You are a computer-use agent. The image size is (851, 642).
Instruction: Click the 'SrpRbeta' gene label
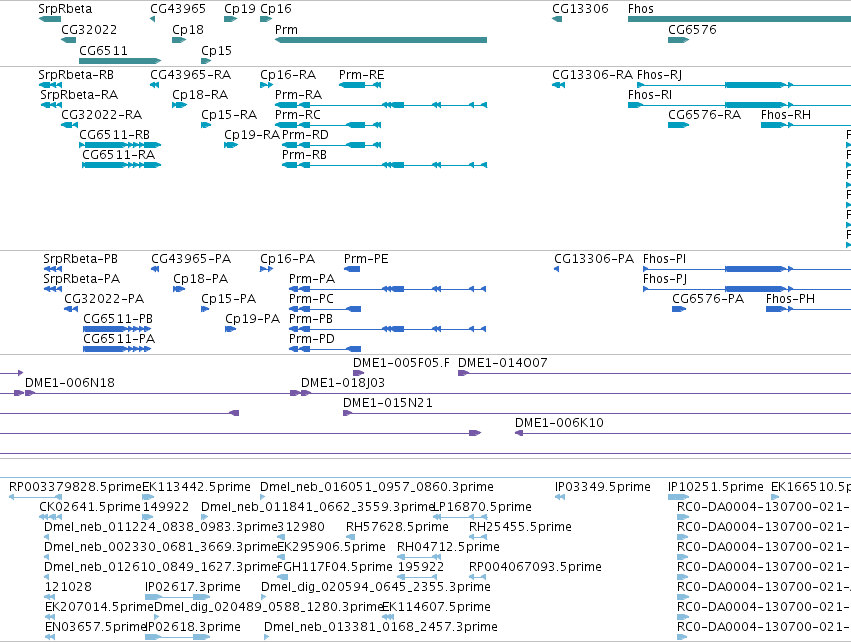coord(65,9)
